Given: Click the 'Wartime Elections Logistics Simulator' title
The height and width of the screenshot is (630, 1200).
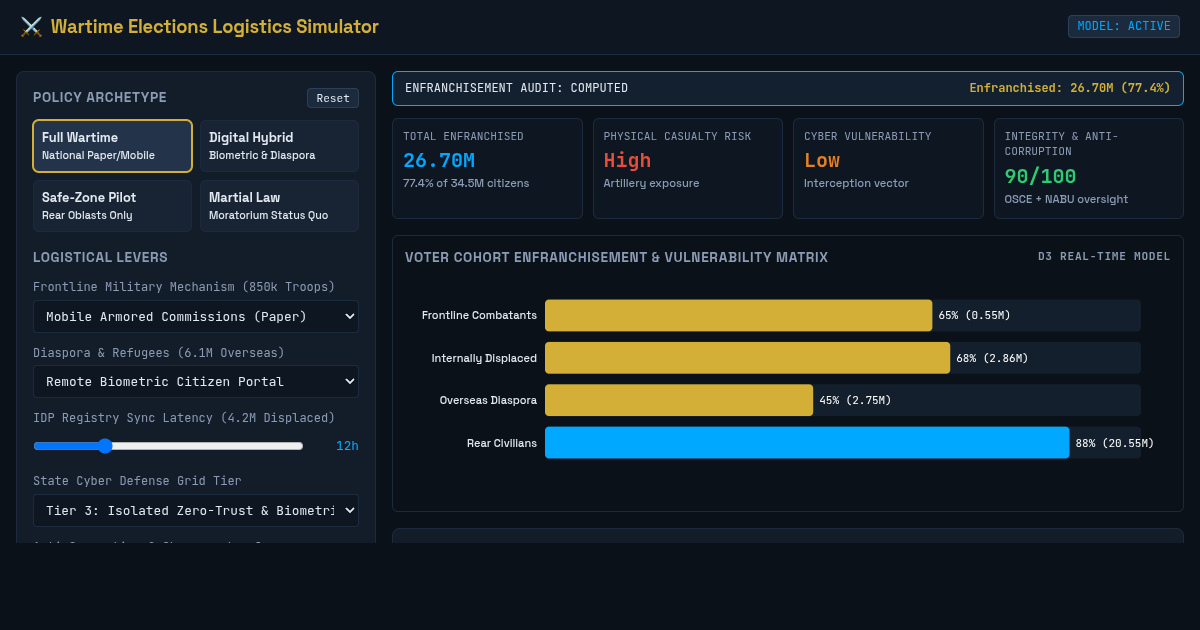Looking at the screenshot, I should [215, 27].
